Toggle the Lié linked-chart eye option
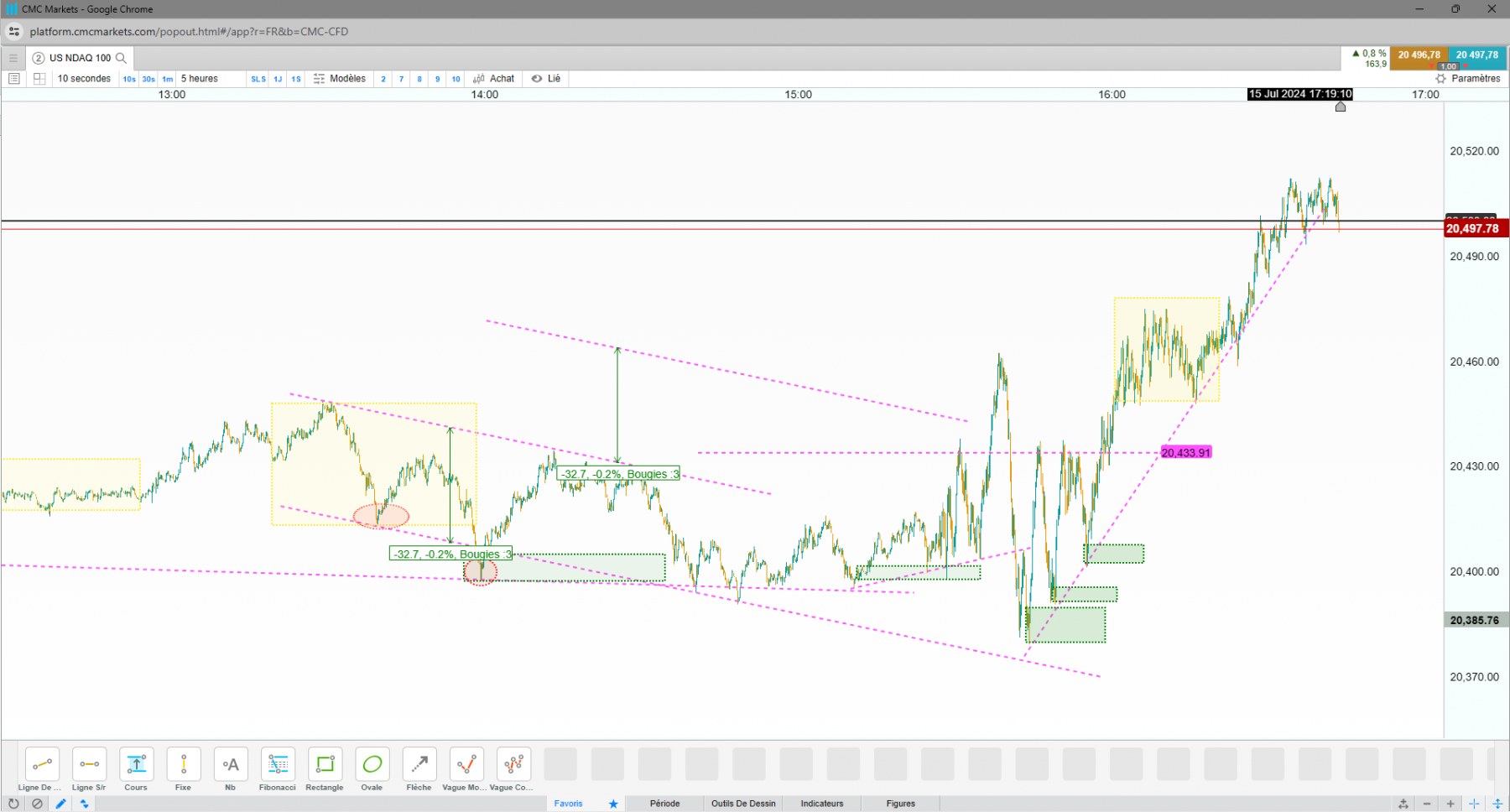The height and width of the screenshot is (812, 1510). (546, 79)
